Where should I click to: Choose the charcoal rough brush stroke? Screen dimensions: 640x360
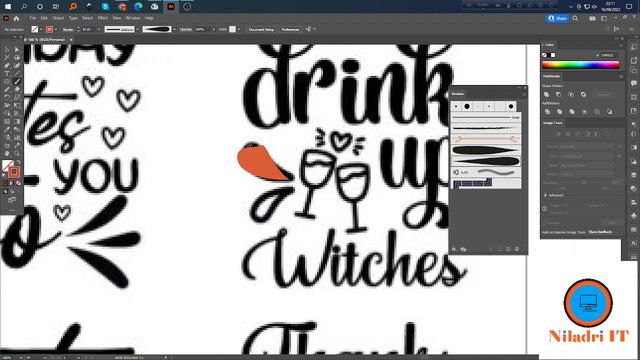click(x=486, y=129)
